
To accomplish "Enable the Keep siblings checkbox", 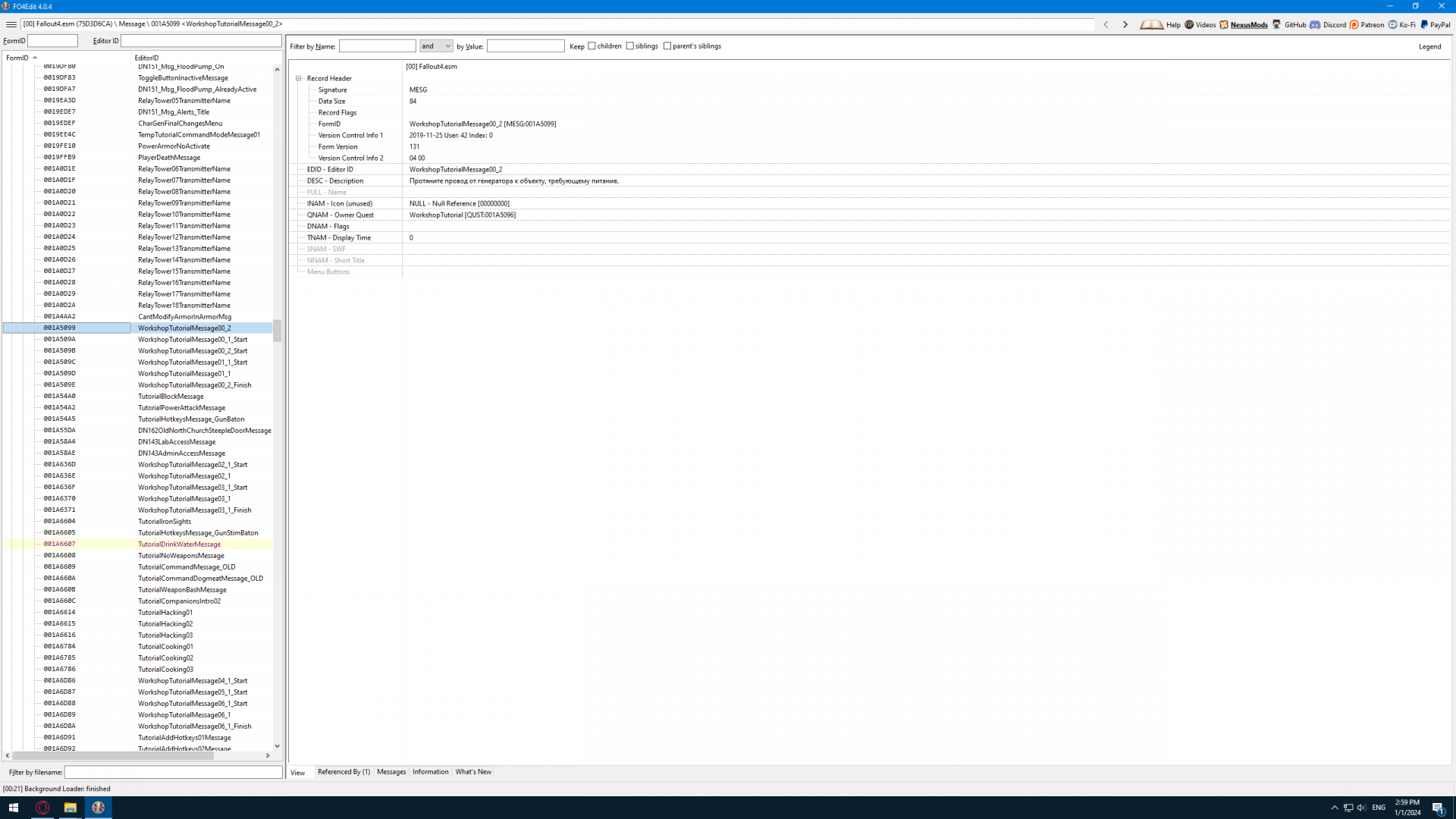I will pos(629,46).
